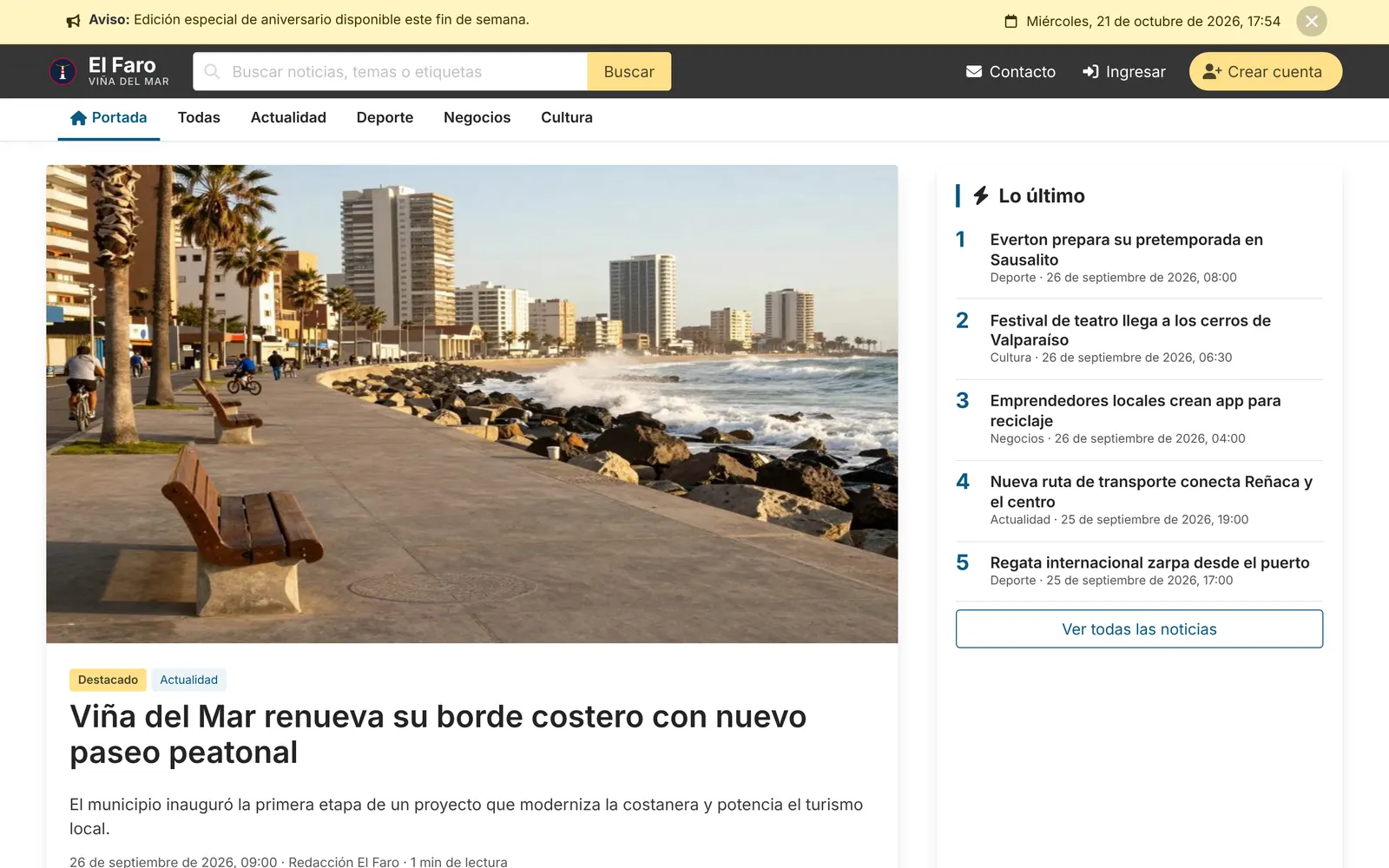Click the article summary about the municipio

(466, 816)
